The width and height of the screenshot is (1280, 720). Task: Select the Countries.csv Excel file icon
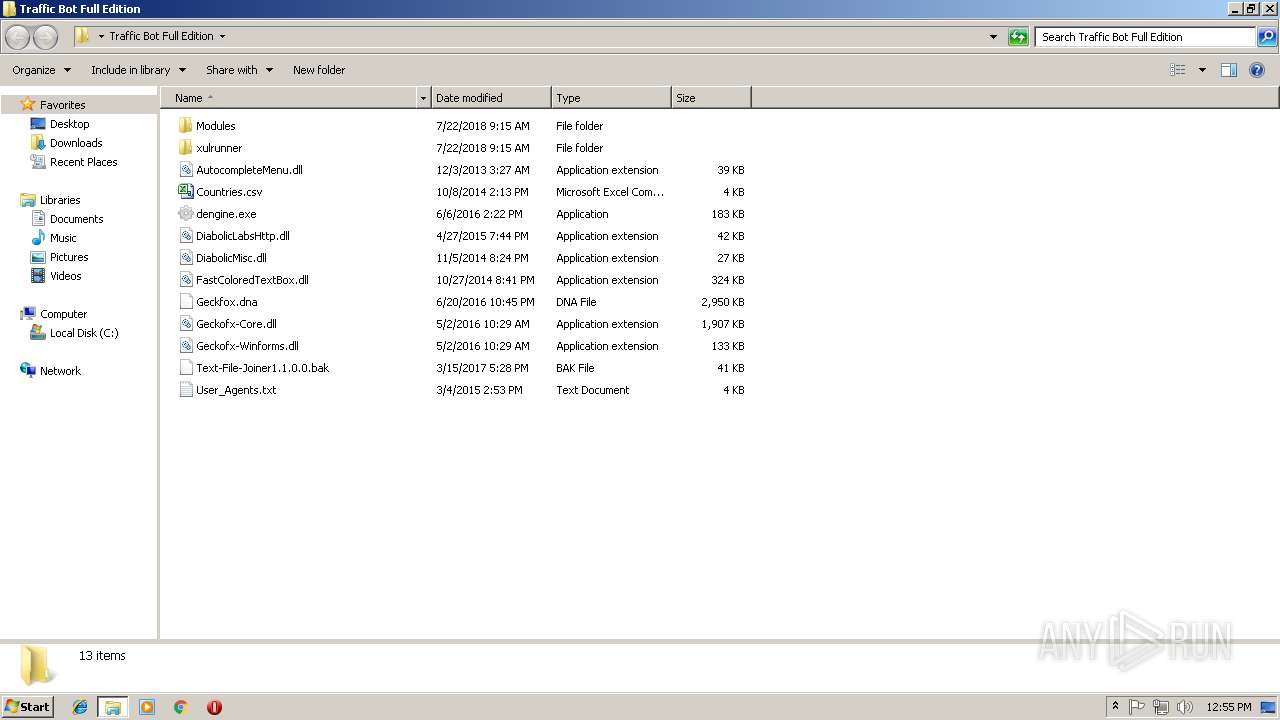tap(185, 192)
